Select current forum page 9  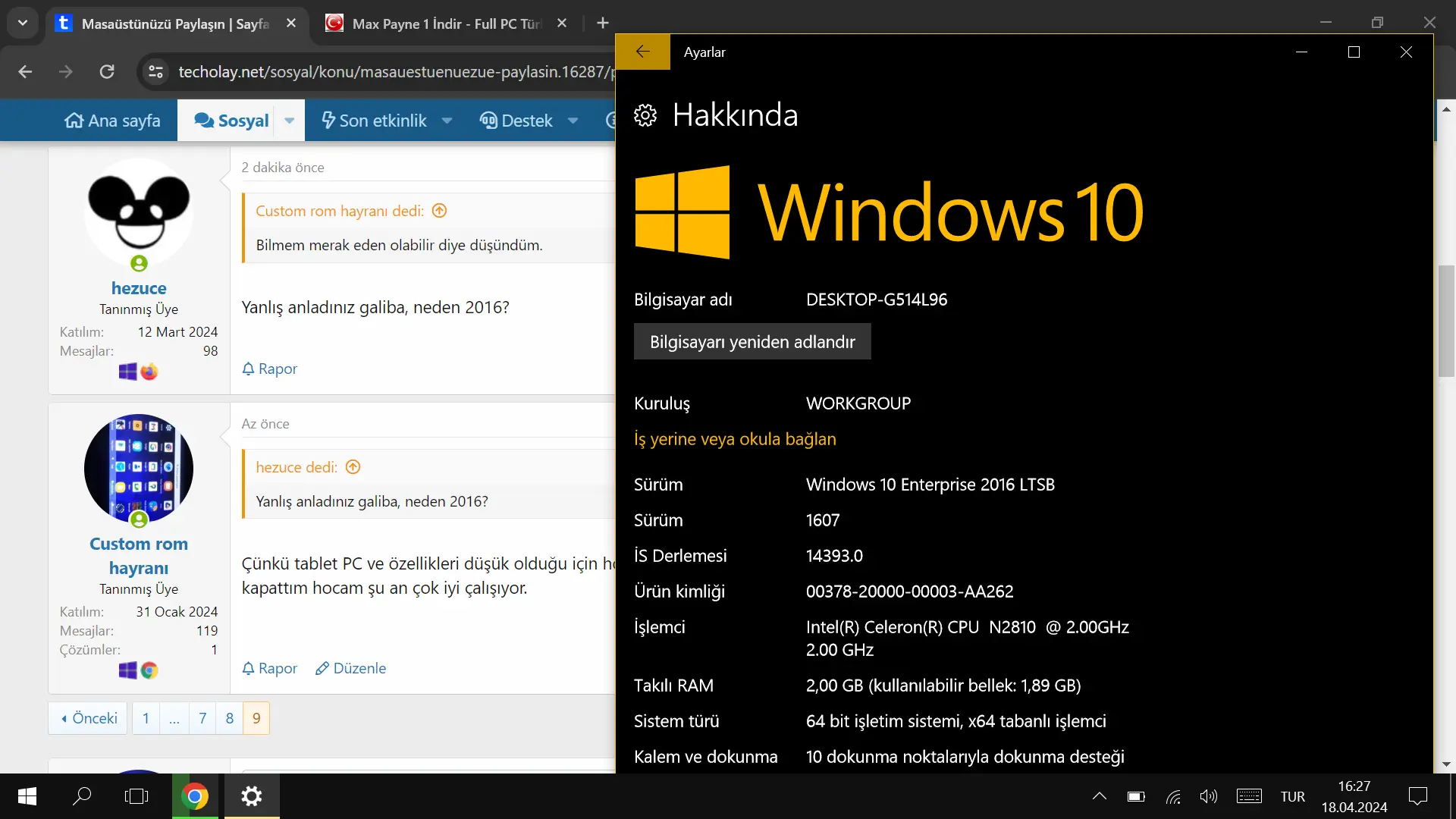256,718
